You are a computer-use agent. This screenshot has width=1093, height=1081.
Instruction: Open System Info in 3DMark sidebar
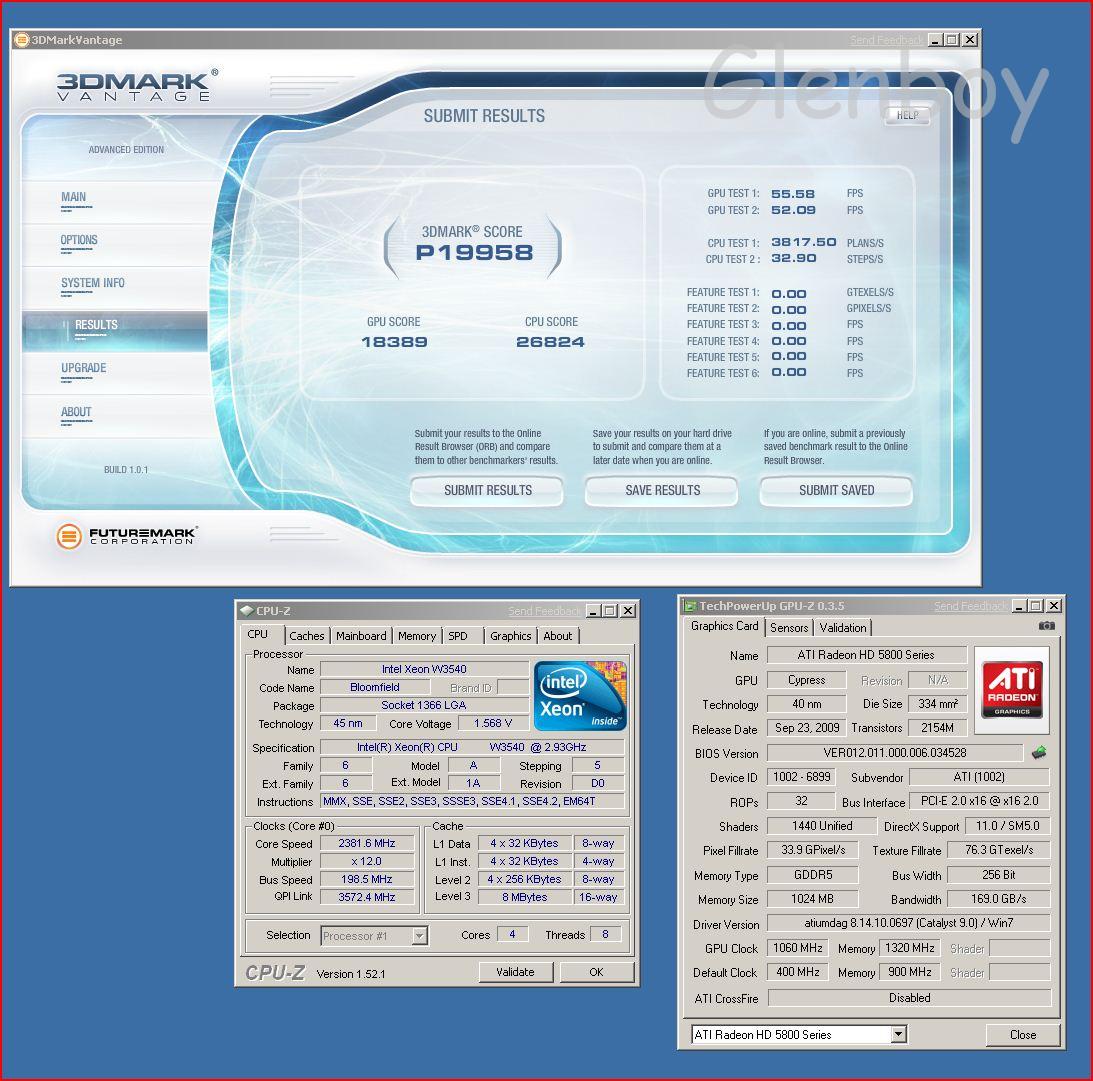(93, 283)
